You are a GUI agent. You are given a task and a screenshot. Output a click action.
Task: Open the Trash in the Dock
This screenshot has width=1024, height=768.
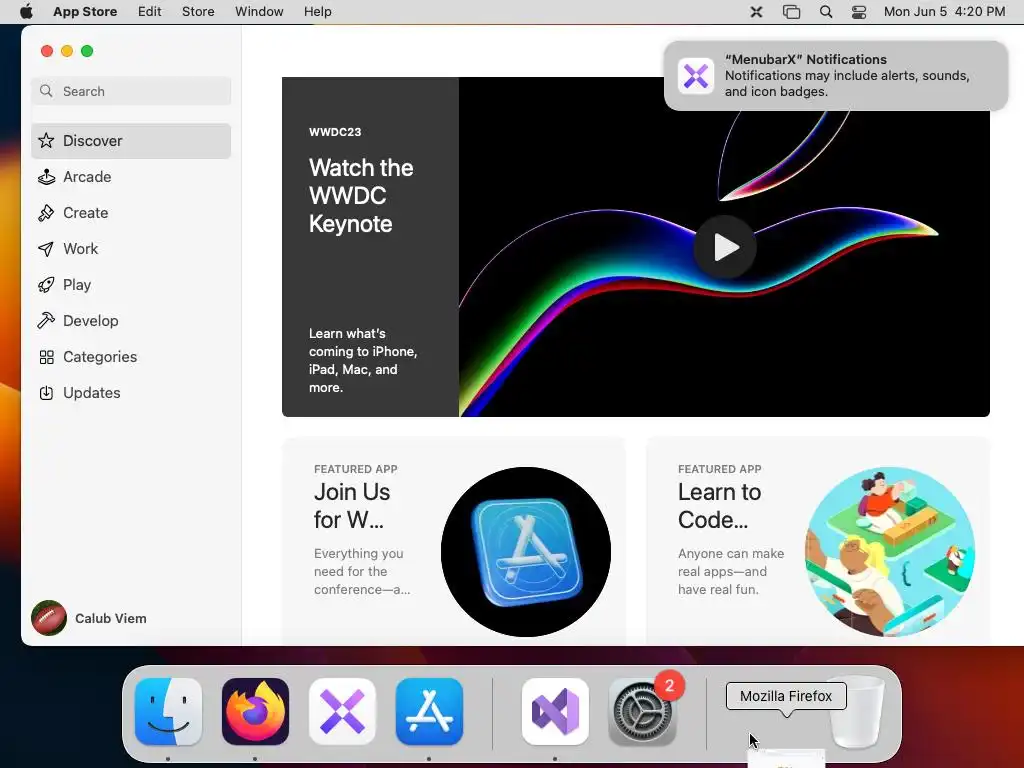tap(856, 713)
